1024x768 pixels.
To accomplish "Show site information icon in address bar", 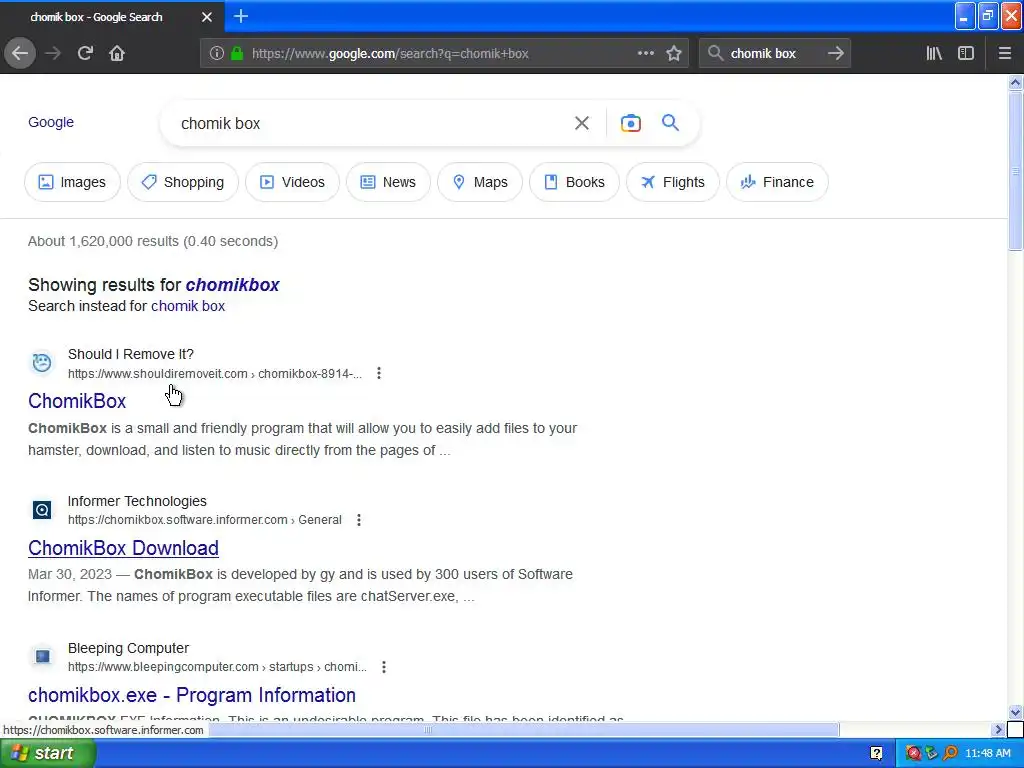I will (216, 54).
